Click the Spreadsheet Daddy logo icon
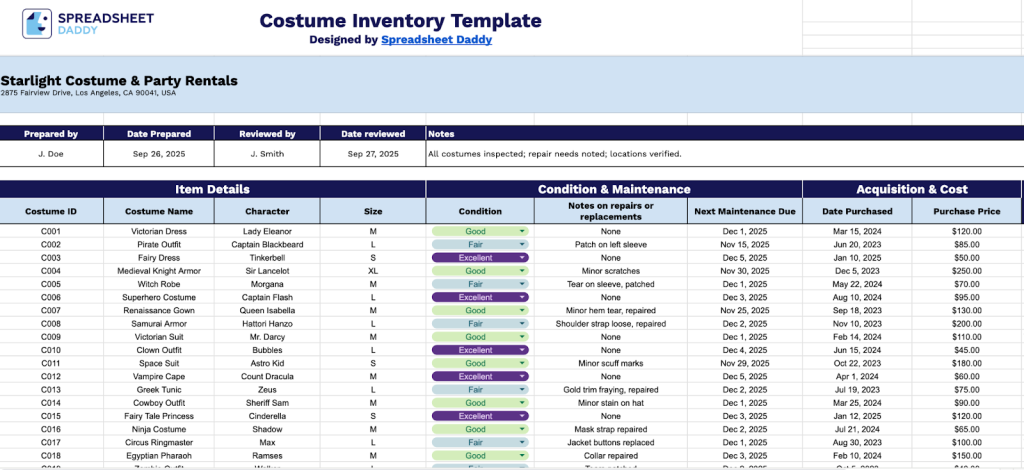Viewport: 1024px width, 470px height. 38,24
